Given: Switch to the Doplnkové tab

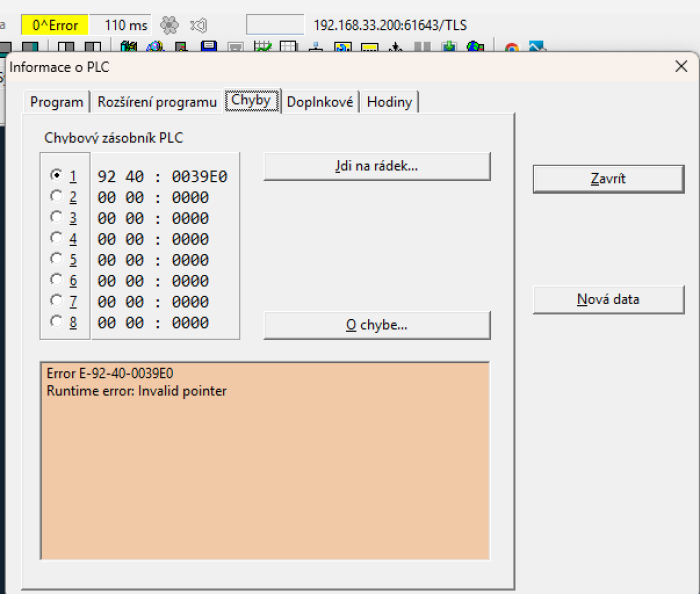Looking at the screenshot, I should 319,102.
